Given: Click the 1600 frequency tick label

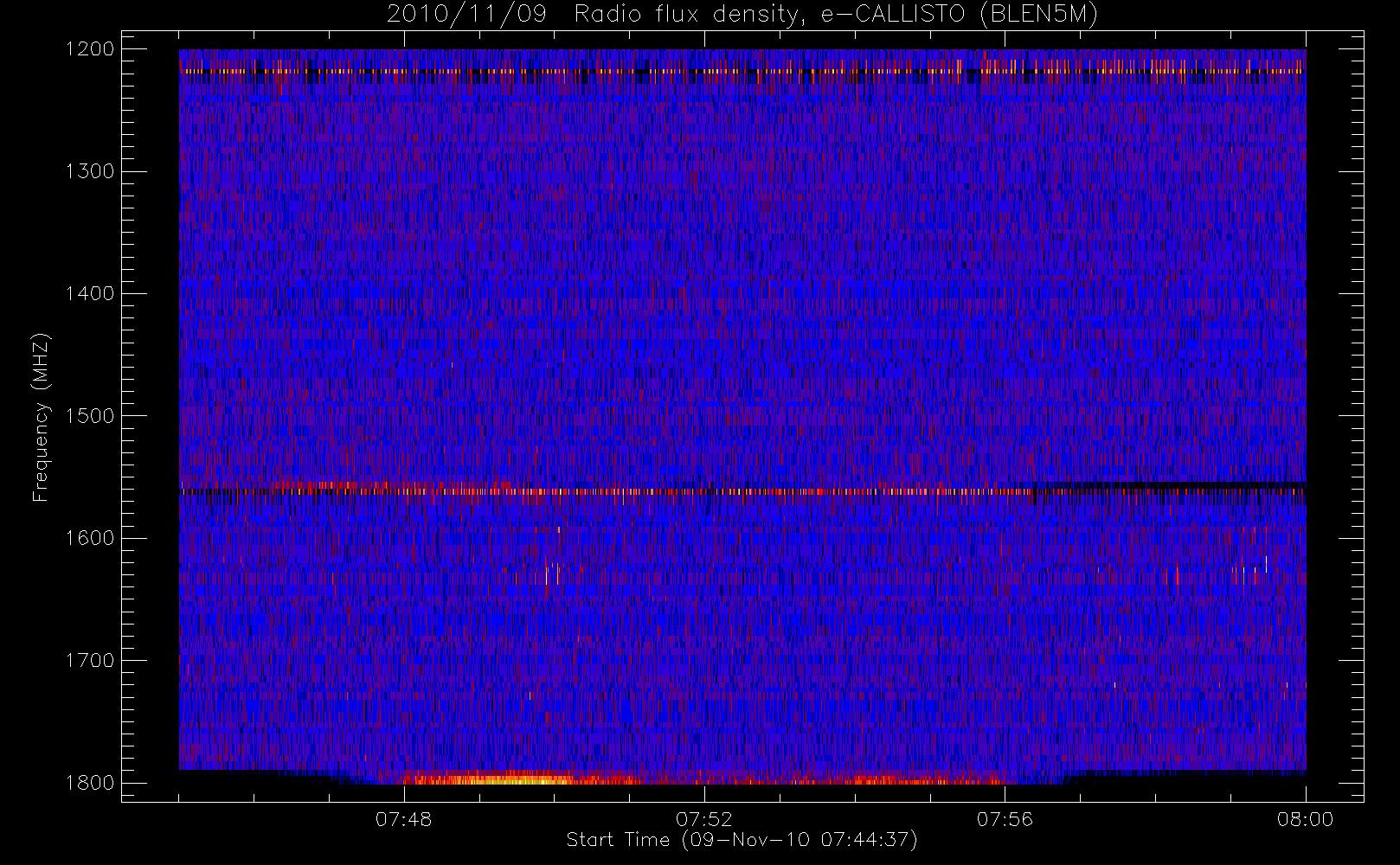Looking at the screenshot, I should click(90, 538).
